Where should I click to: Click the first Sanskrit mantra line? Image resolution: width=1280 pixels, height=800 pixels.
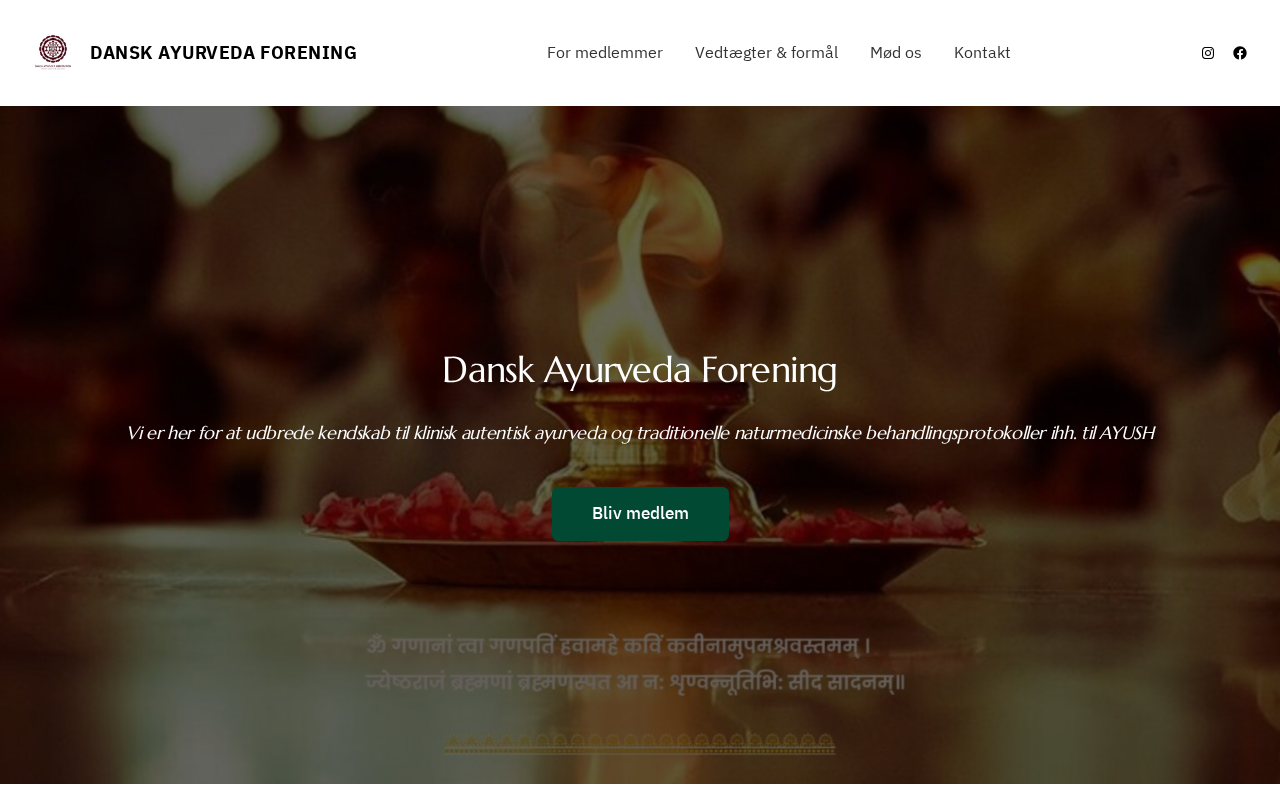[618, 646]
